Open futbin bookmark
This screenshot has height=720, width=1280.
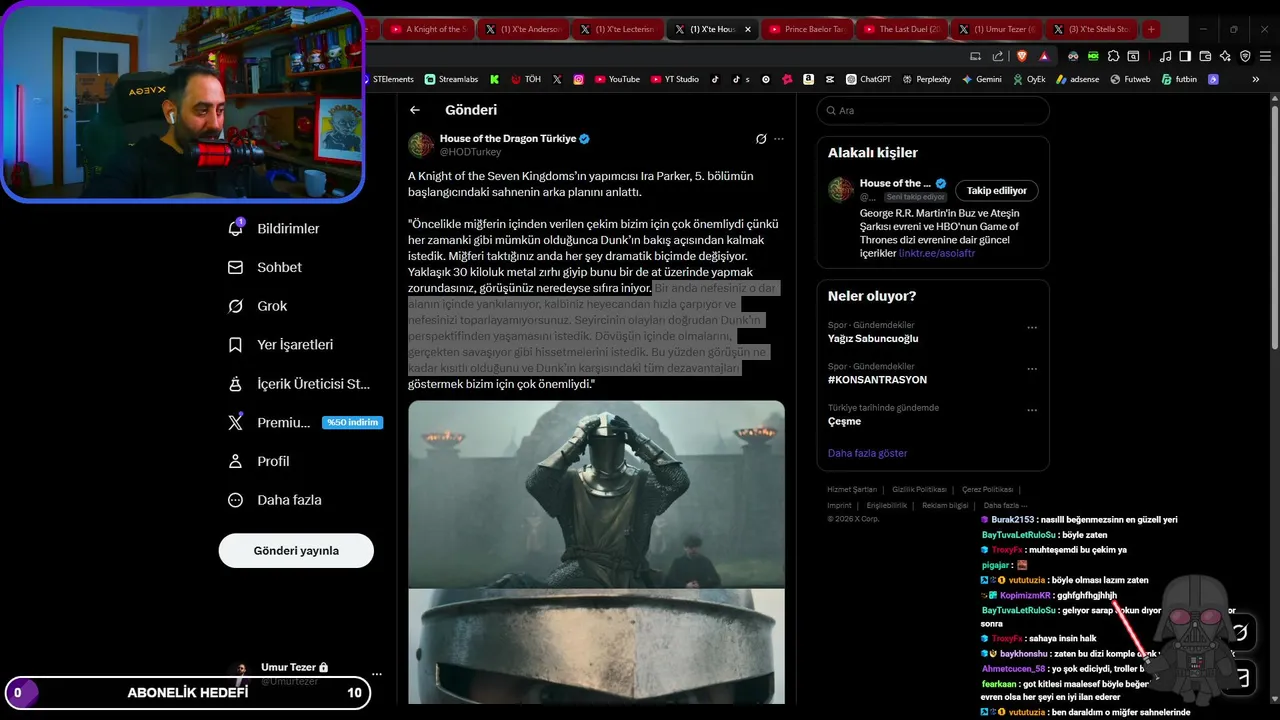coord(1179,79)
